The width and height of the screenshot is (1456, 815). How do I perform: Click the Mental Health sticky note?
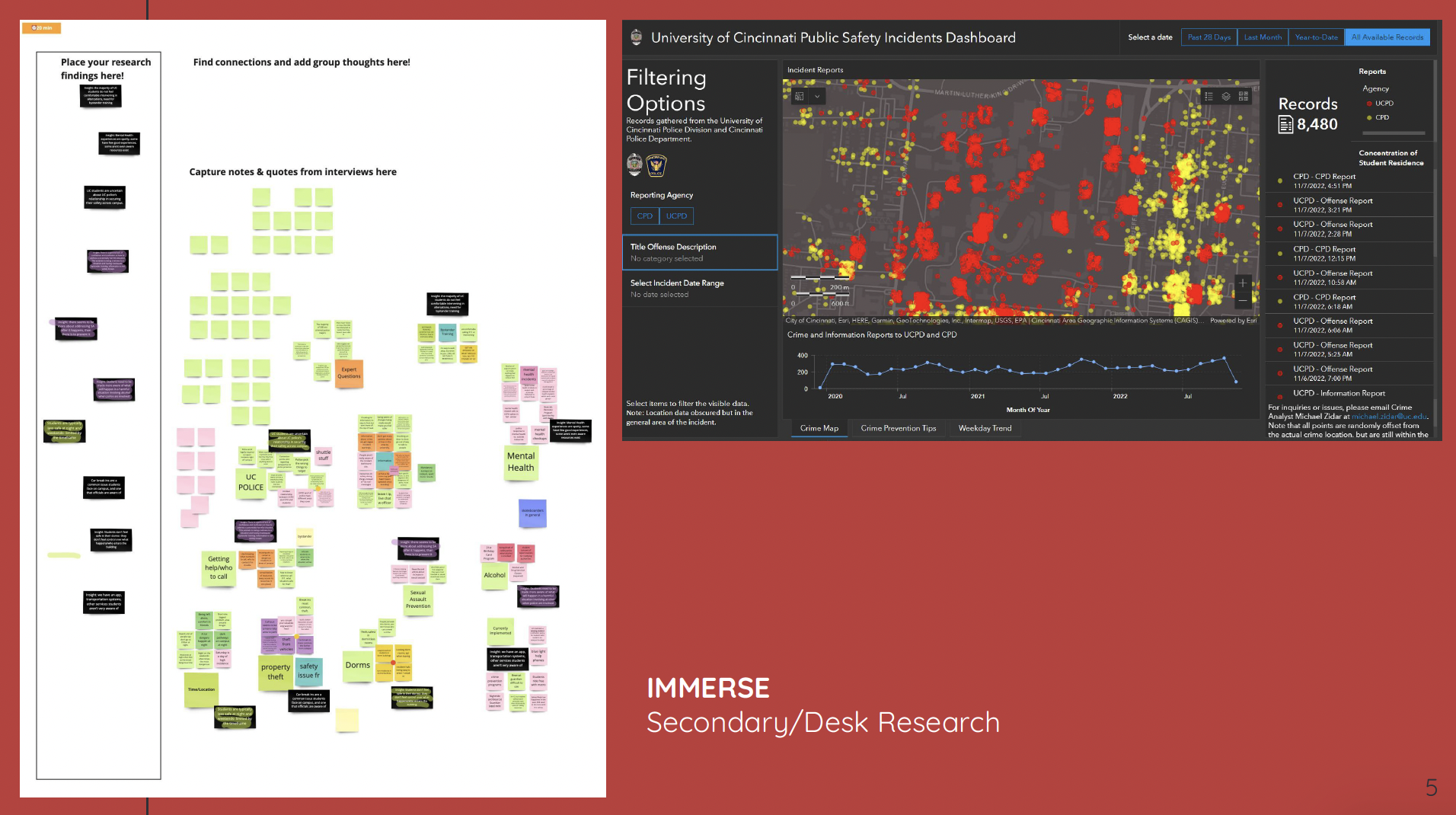[x=521, y=462]
